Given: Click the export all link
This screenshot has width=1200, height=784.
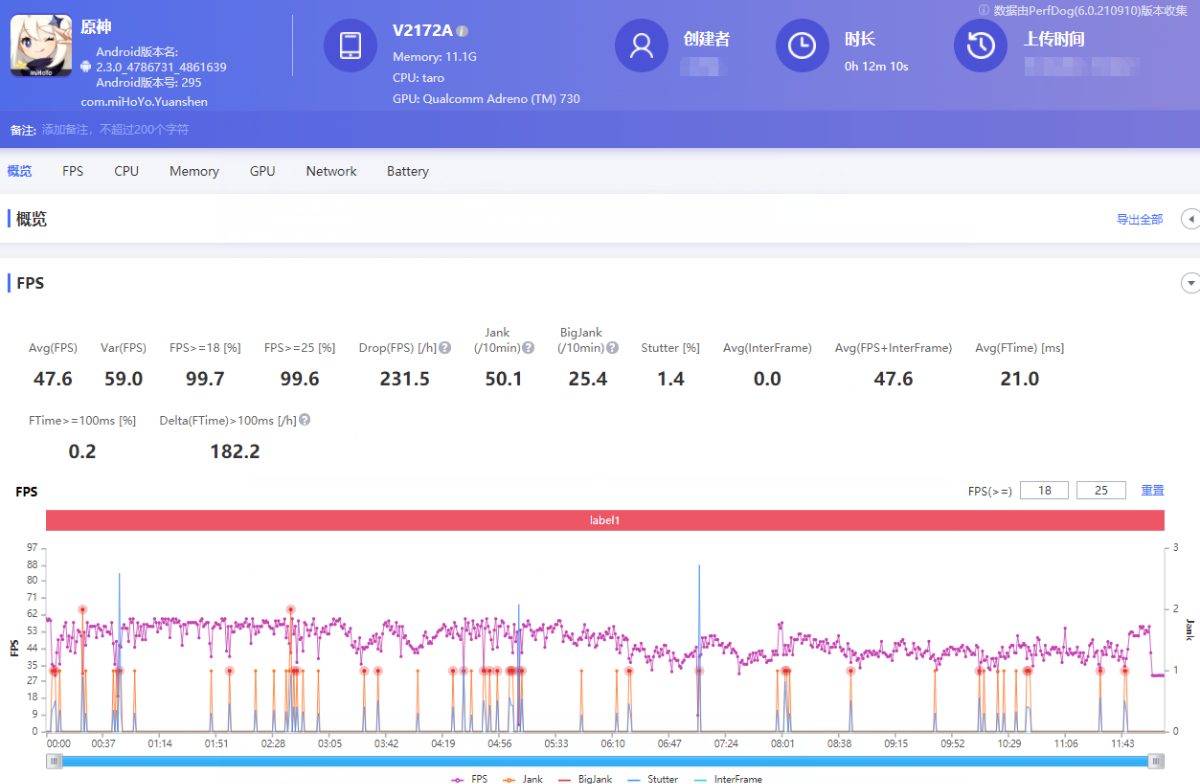Looking at the screenshot, I should (x=1139, y=219).
